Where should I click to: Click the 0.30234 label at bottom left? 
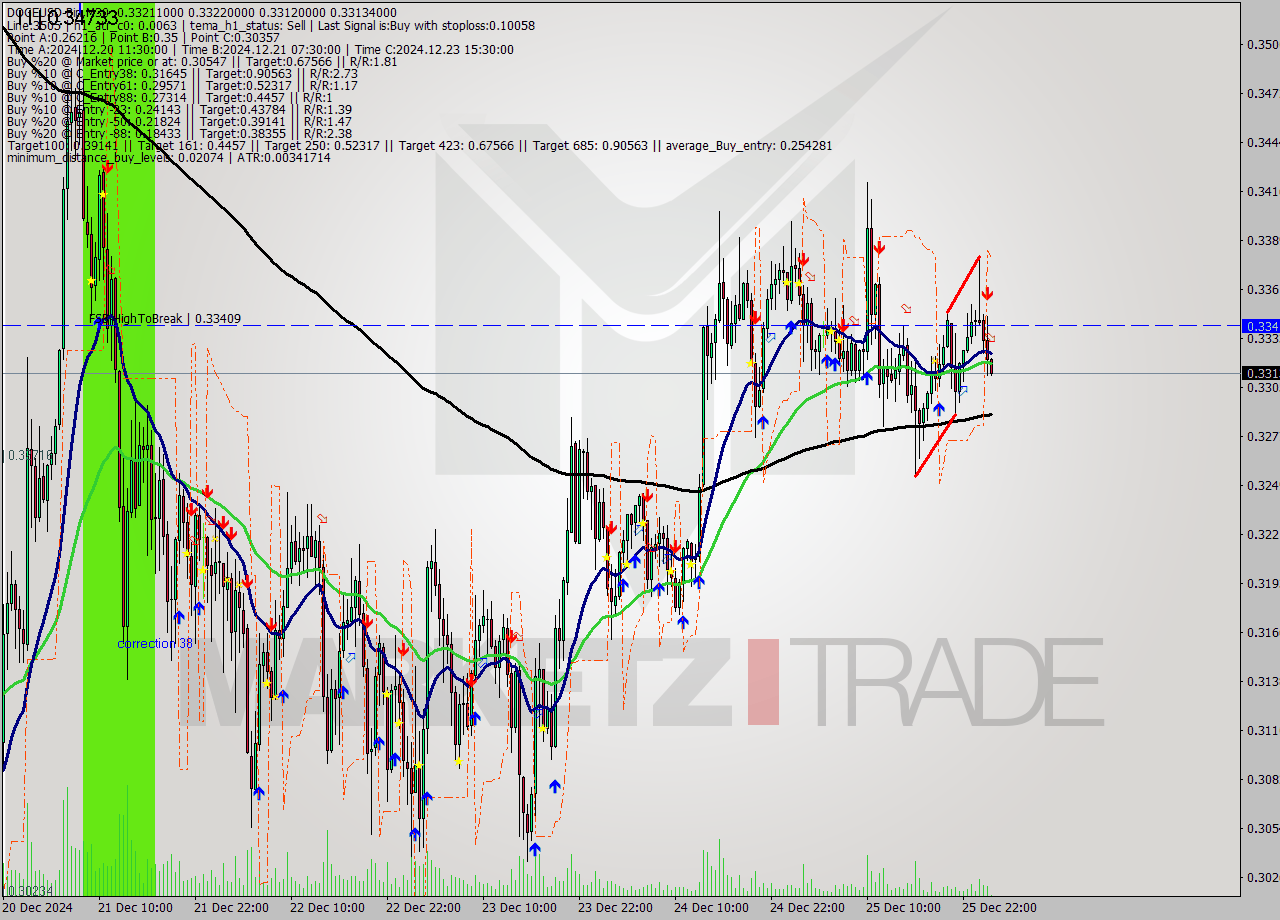click(30, 890)
